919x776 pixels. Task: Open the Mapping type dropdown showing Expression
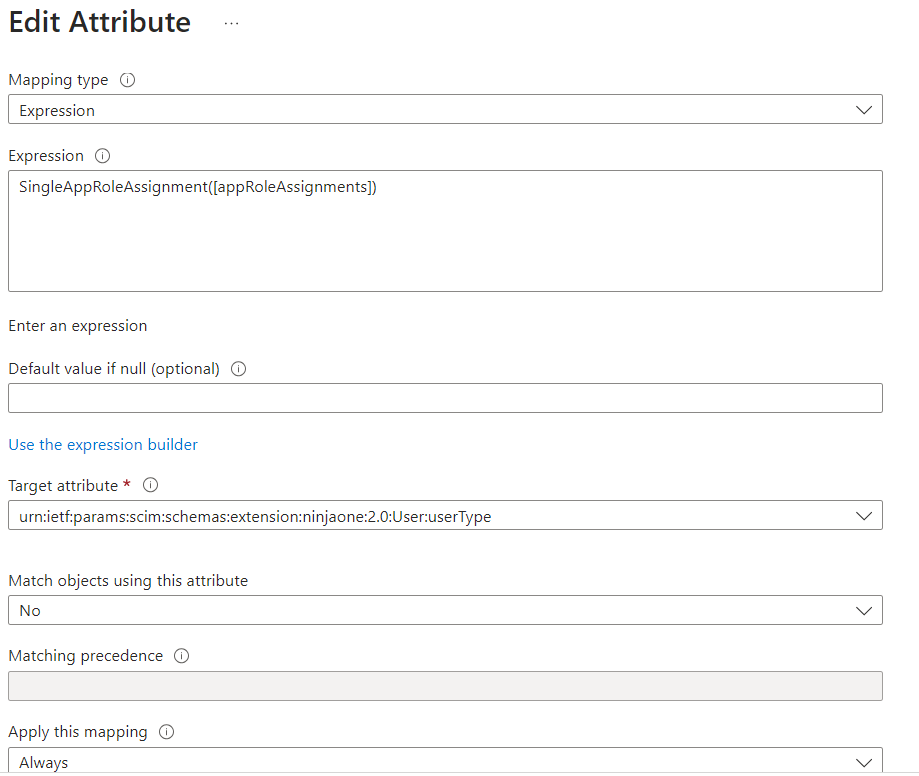pos(445,110)
